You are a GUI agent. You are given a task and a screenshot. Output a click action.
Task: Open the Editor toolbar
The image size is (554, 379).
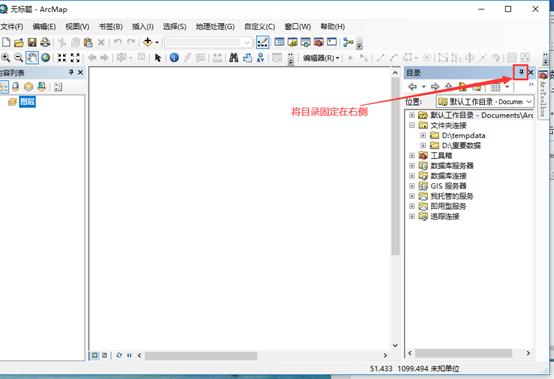pos(262,42)
